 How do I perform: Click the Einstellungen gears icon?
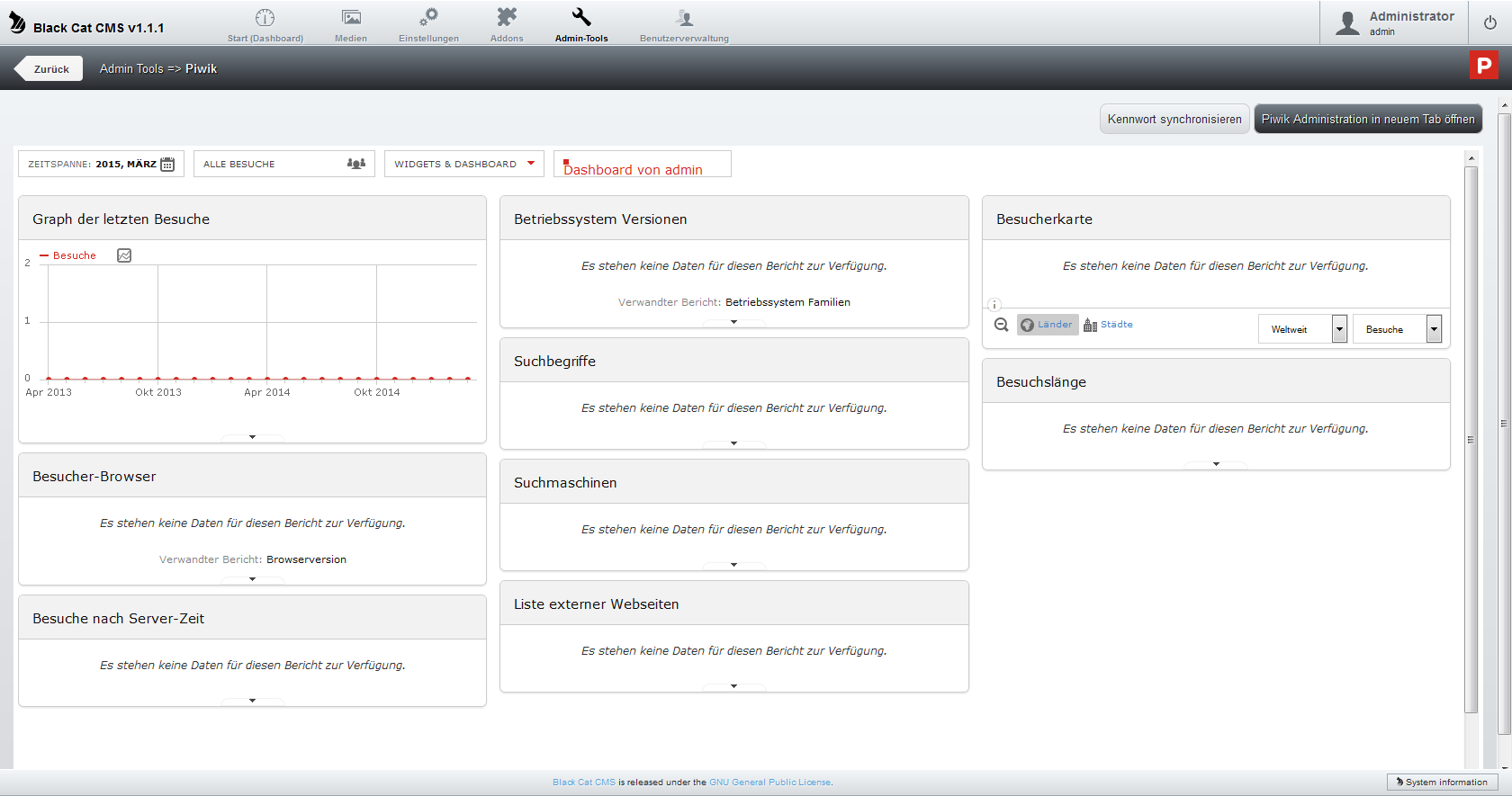[429, 17]
